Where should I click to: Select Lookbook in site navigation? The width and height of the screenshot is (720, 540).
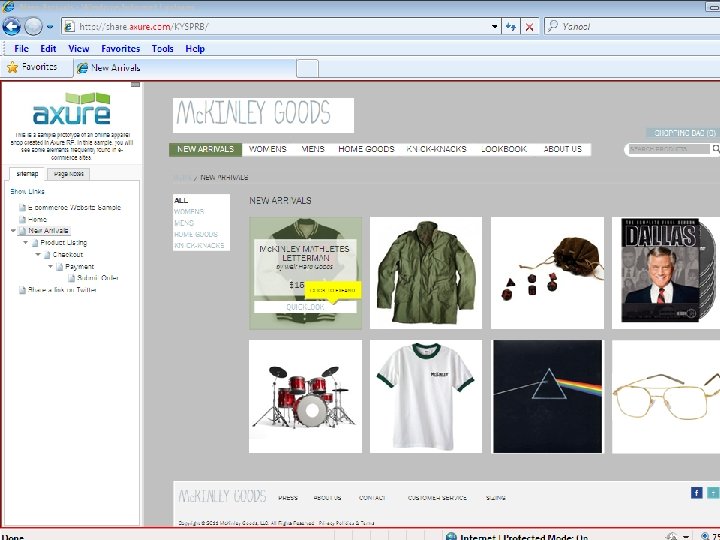(x=504, y=149)
